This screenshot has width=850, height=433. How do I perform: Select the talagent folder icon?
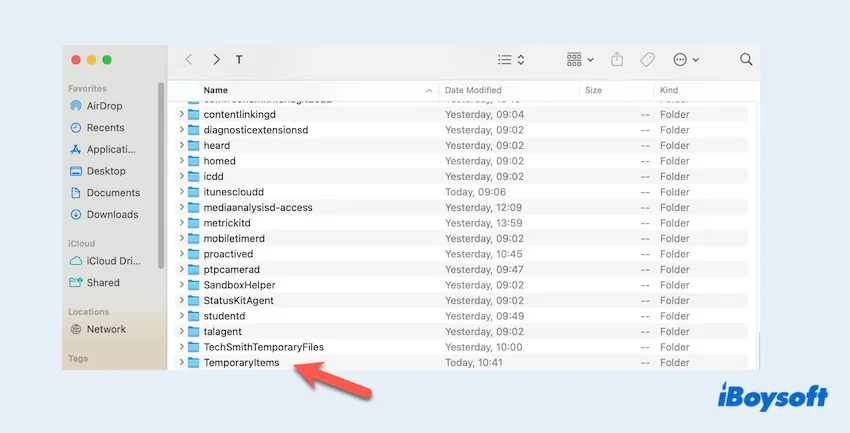click(x=194, y=331)
